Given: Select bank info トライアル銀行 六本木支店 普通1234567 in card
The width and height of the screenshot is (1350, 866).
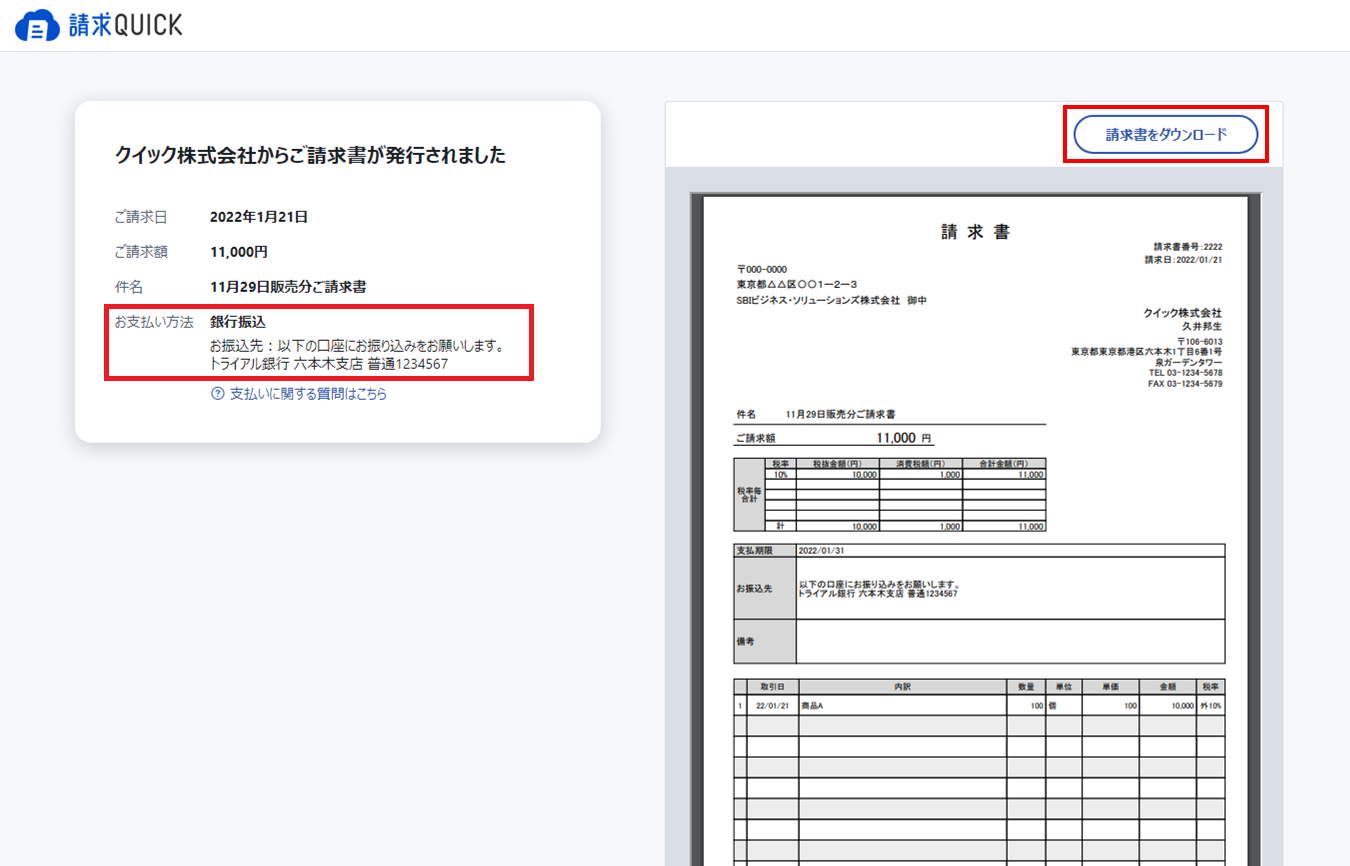Looking at the screenshot, I should pyautogui.click(x=328, y=364).
